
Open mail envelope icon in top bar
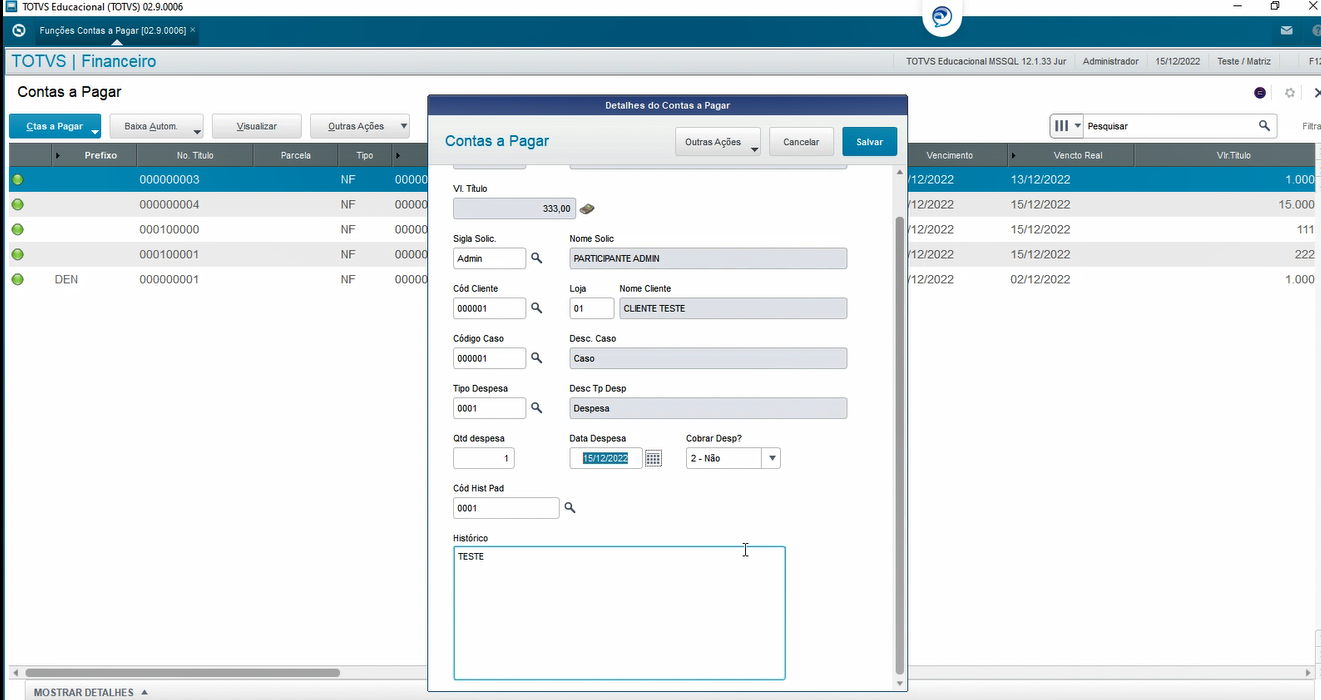1287,31
